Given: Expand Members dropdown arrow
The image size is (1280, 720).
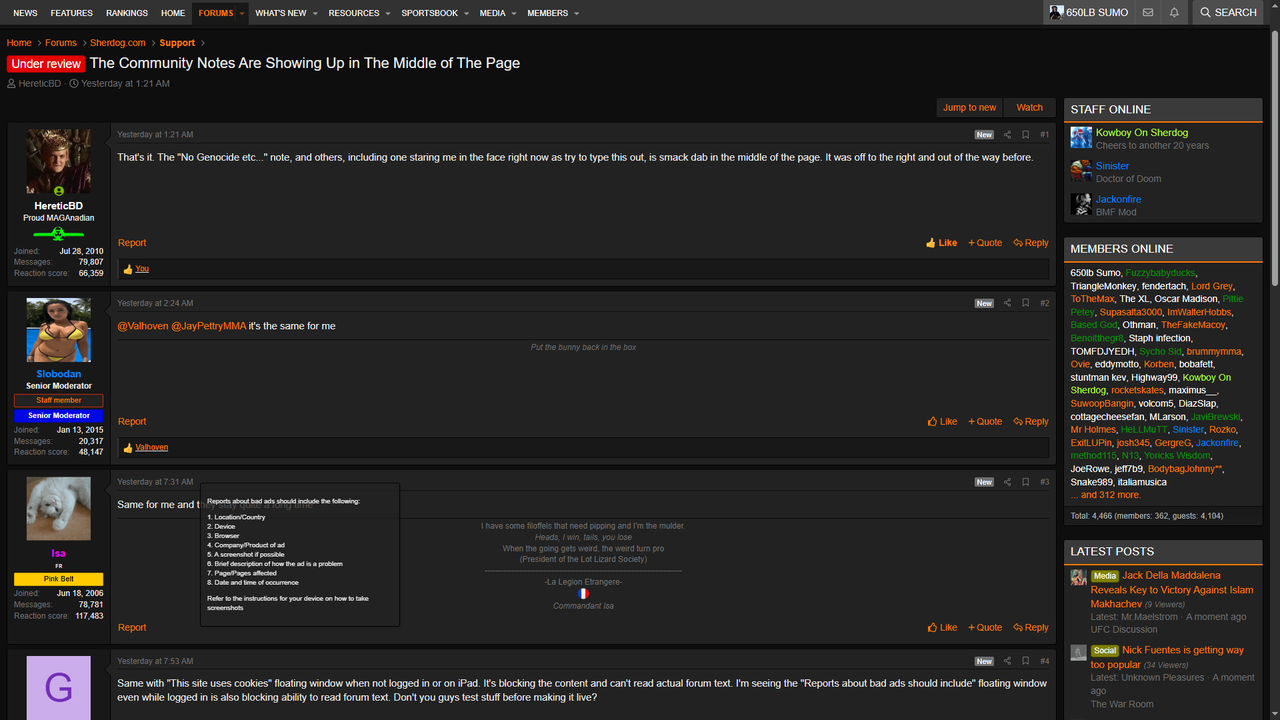Looking at the screenshot, I should [576, 13].
